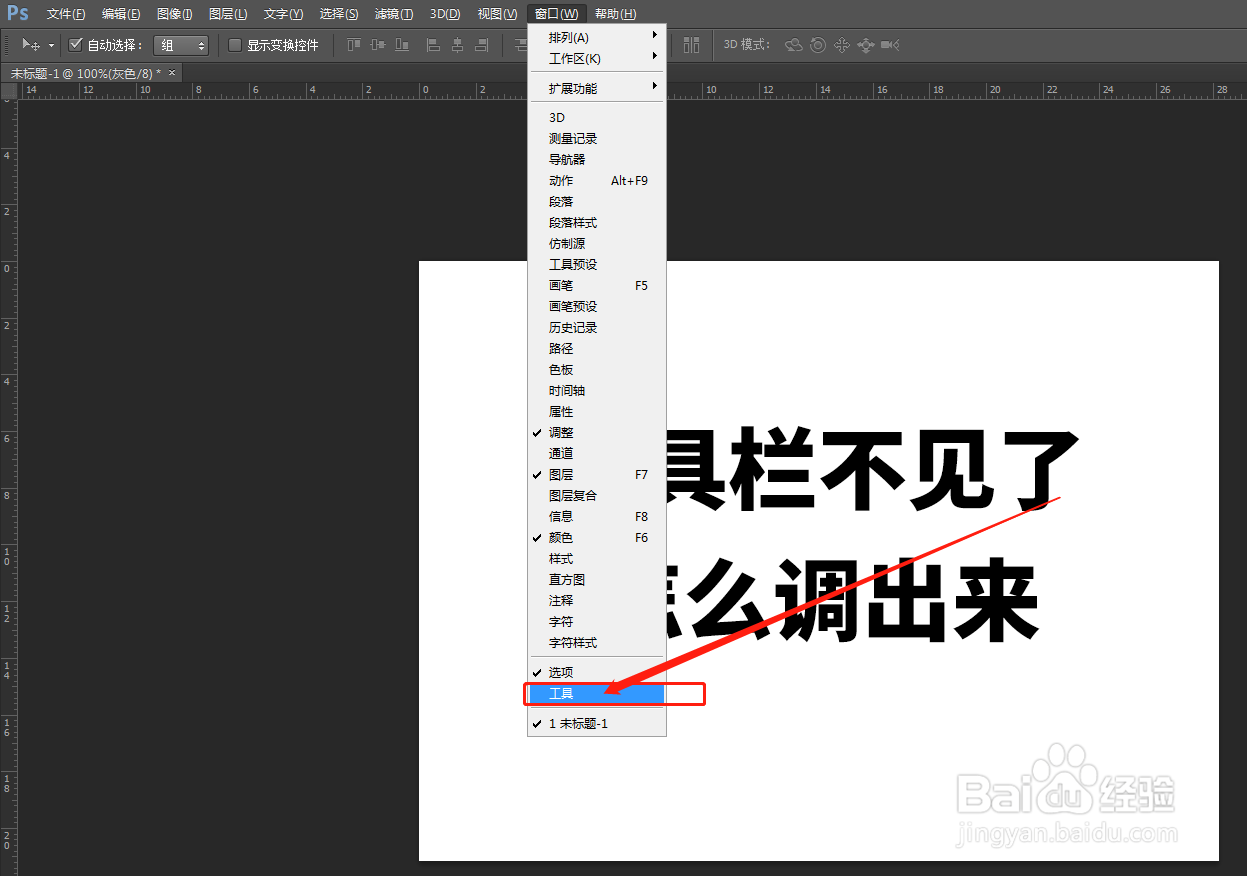This screenshot has height=876, width=1247.
Task: Choose 3D panel in Window menu list
Action: 597,118
